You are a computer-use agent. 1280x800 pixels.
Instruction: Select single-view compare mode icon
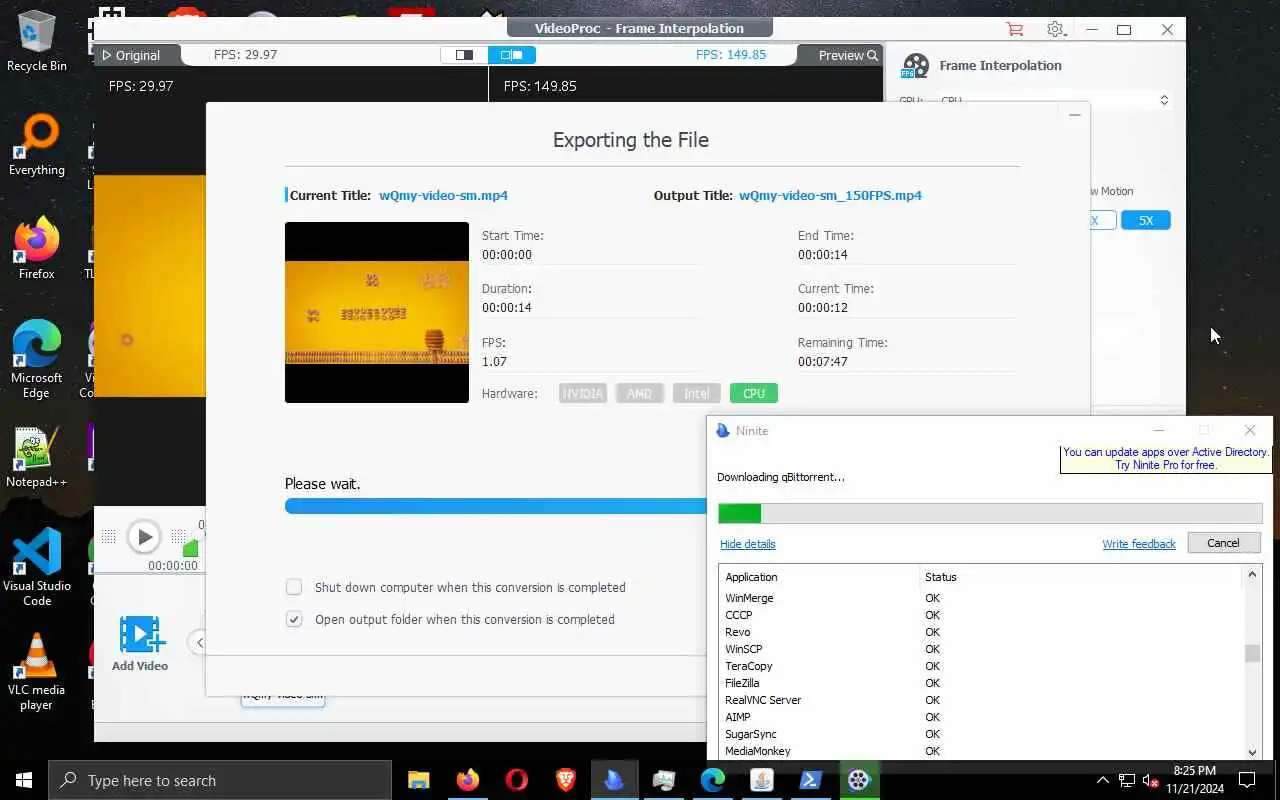(464, 55)
